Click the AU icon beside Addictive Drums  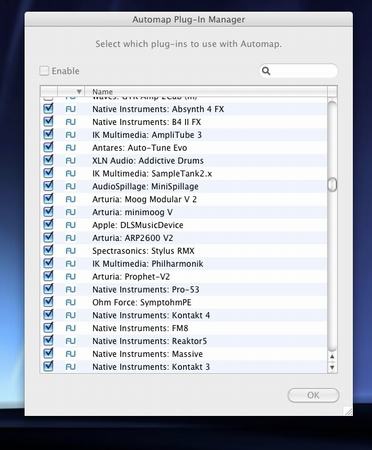pyautogui.click(x=71, y=161)
